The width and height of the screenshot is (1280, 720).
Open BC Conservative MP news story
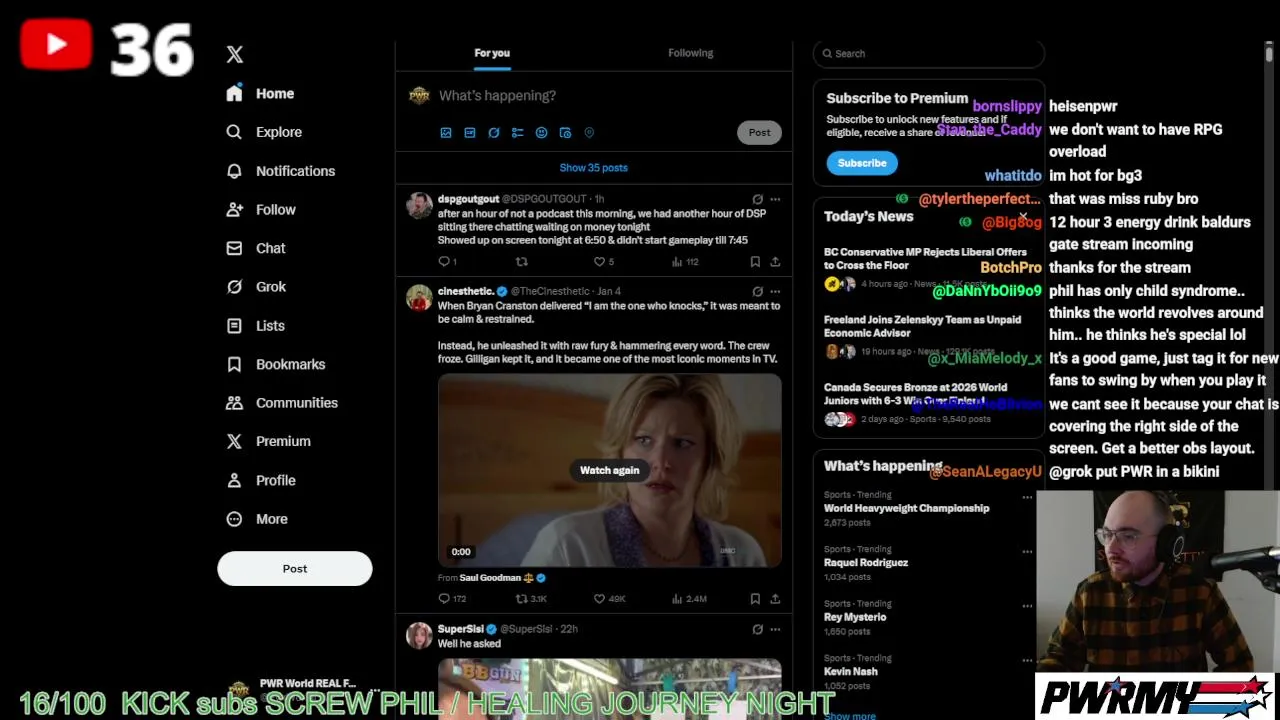tap(925, 259)
